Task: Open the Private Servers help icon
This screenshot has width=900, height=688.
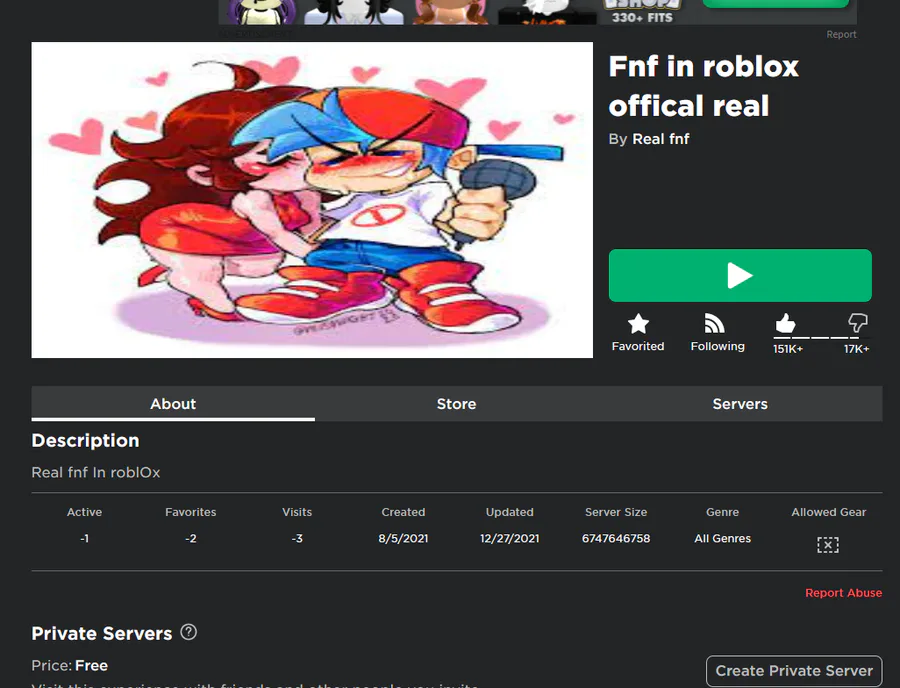Action: click(x=188, y=632)
